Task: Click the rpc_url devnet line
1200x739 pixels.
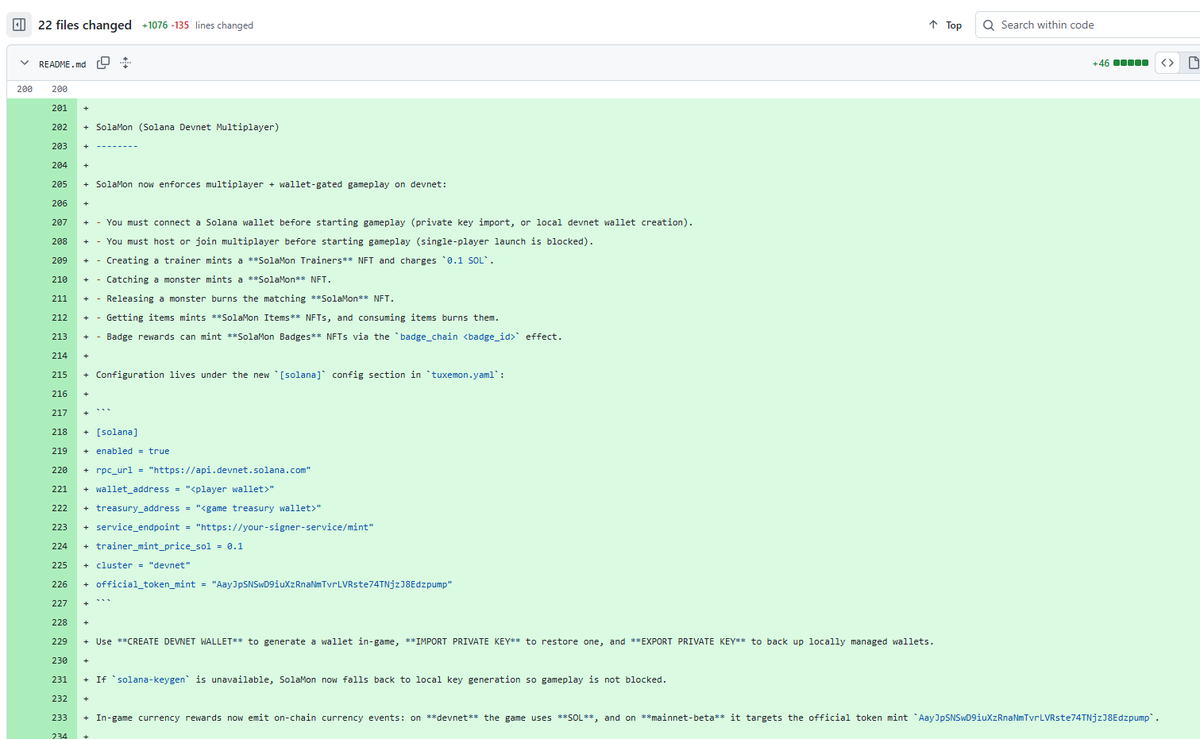Action: pyautogui.click(x=203, y=469)
